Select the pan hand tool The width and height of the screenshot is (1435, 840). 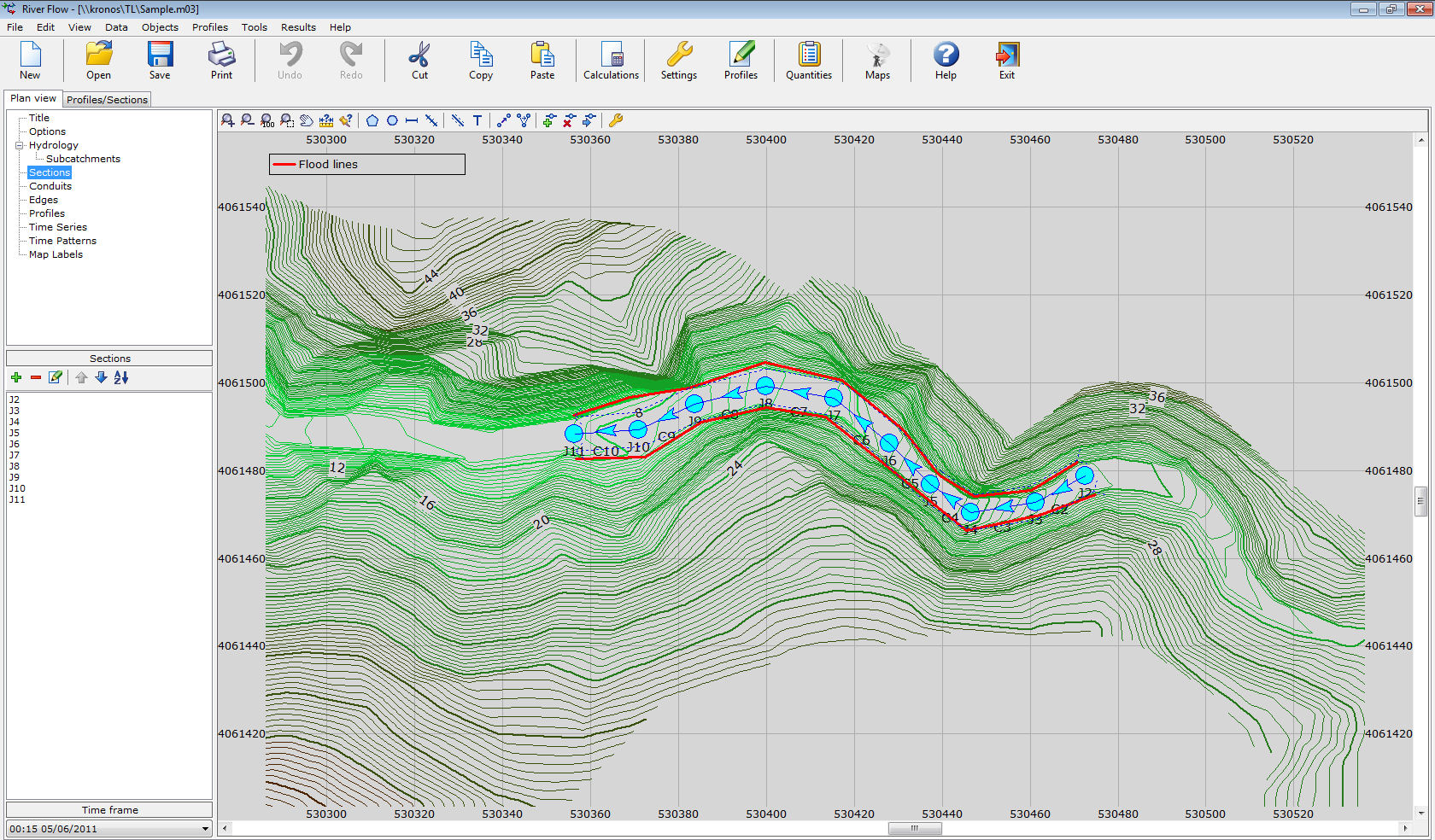(307, 120)
